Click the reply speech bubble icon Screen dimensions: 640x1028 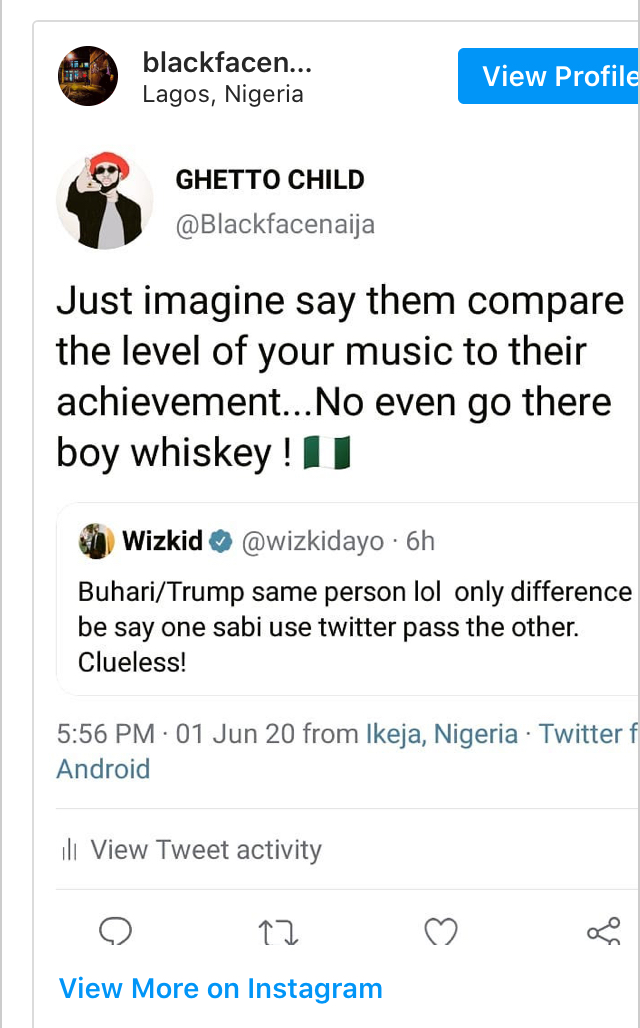pos(116,933)
